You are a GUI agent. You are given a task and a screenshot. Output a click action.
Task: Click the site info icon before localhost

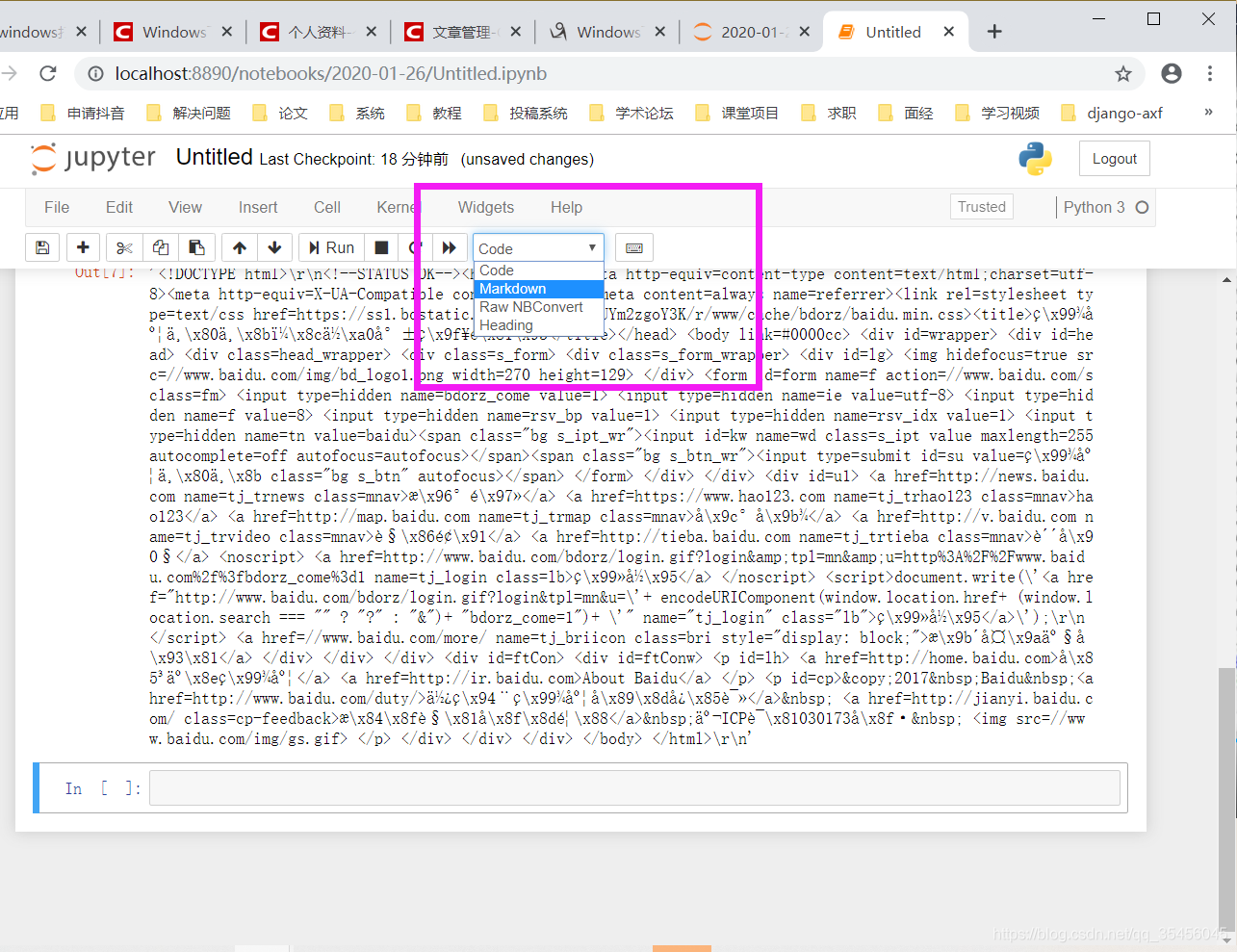[95, 73]
